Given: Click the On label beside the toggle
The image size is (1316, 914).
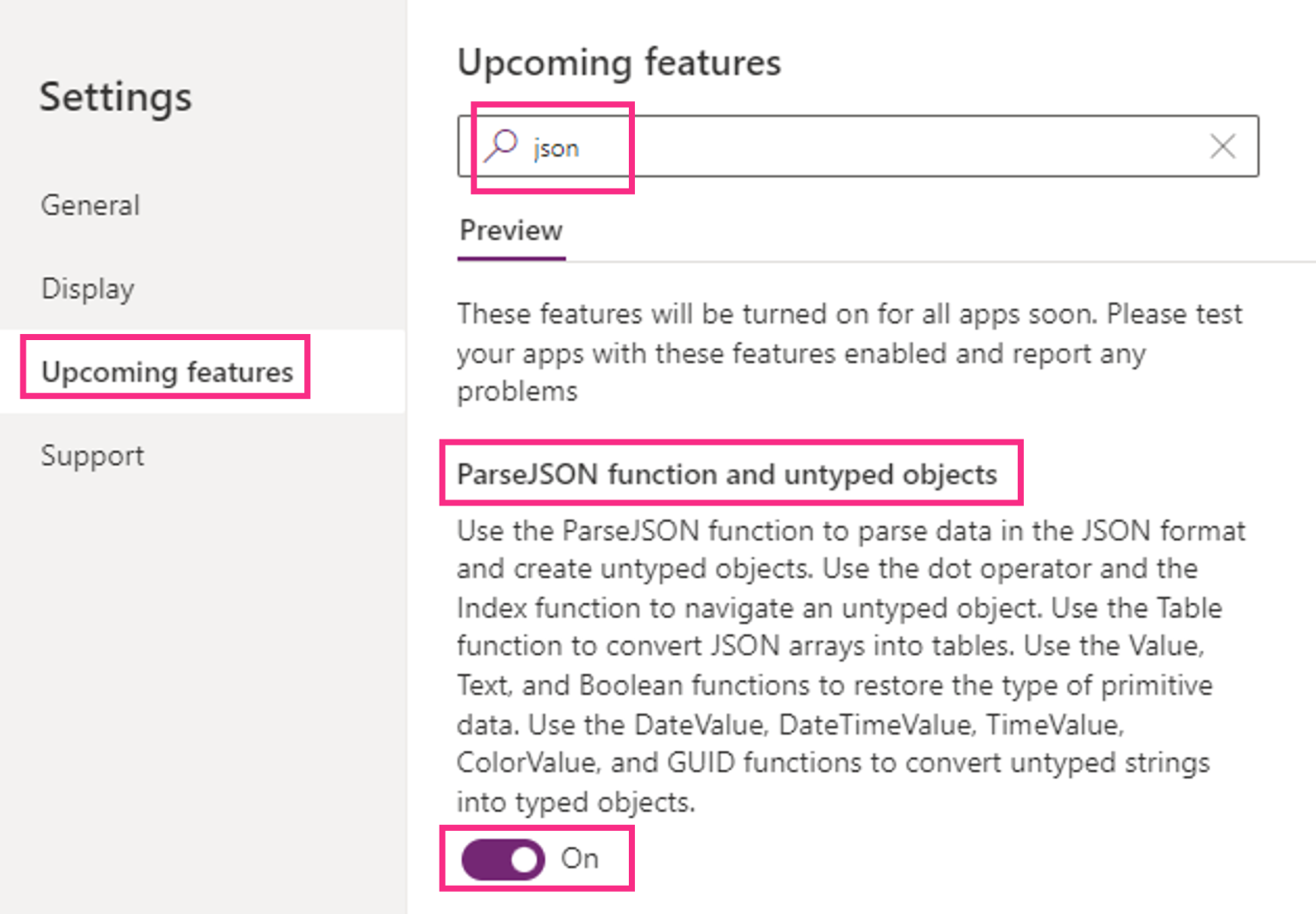Looking at the screenshot, I should click(x=580, y=858).
